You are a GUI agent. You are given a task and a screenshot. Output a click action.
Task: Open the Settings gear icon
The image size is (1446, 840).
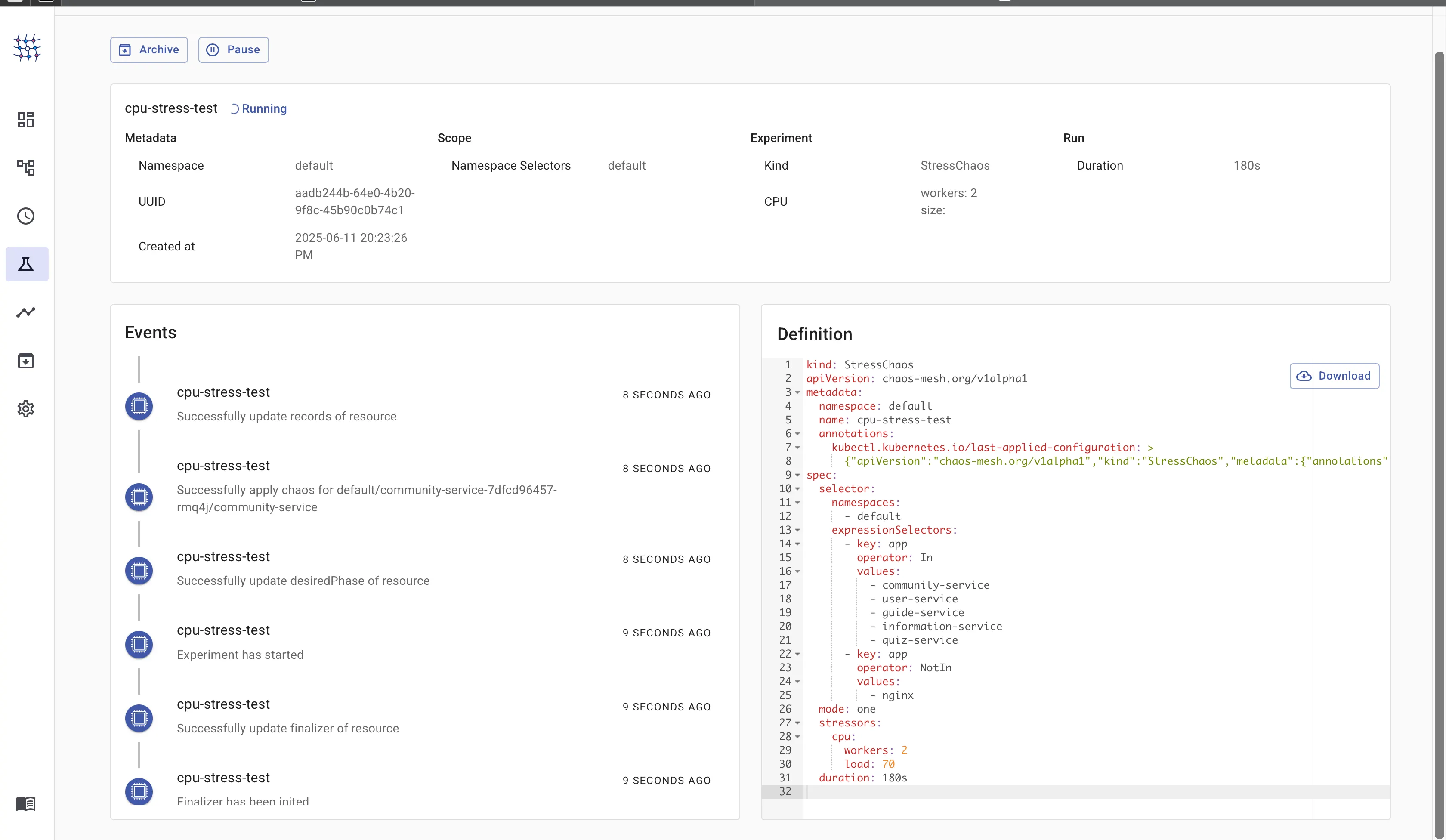coord(26,408)
